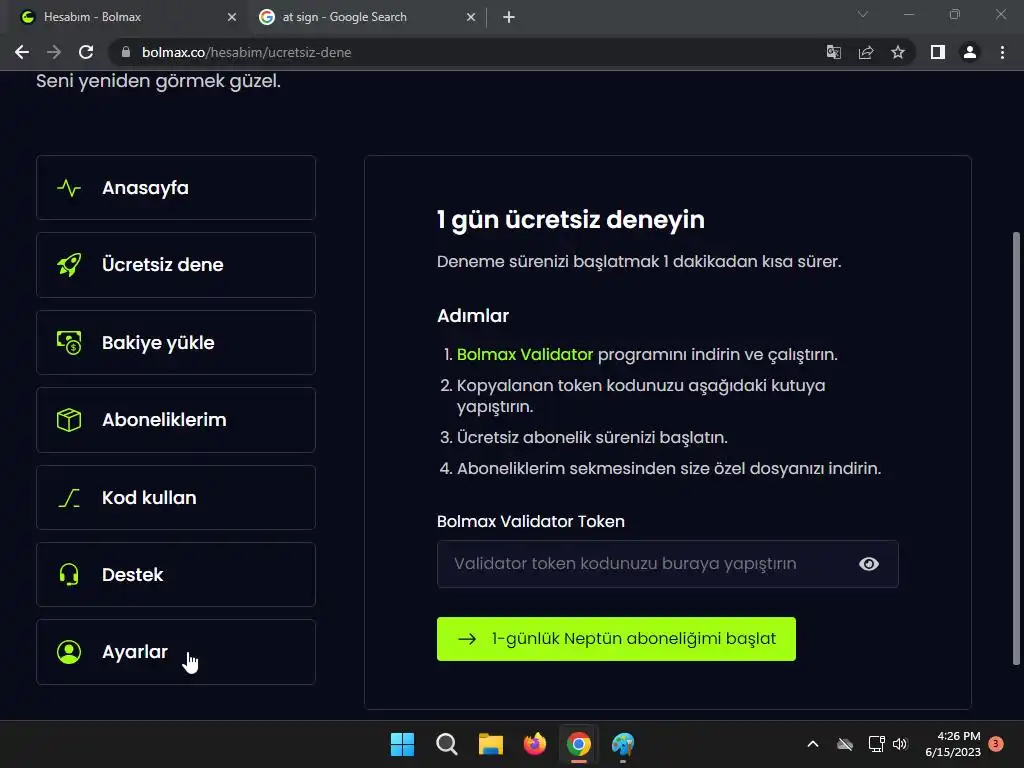1024x768 pixels.
Task: Toggle token visibility eye icon
Action: [869, 564]
